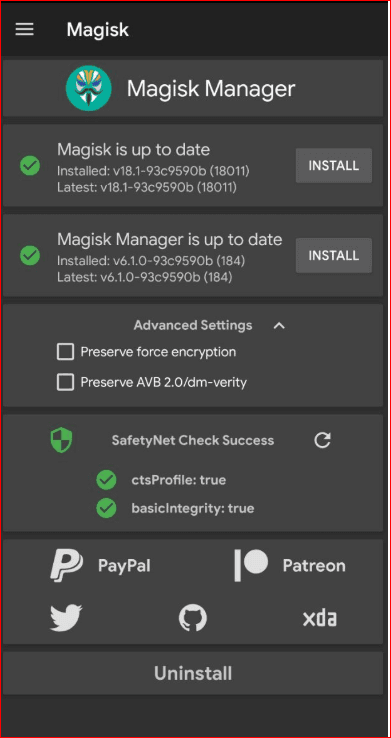Click the Magisk mask logo
The width and height of the screenshot is (391, 738).
pyautogui.click(x=88, y=88)
